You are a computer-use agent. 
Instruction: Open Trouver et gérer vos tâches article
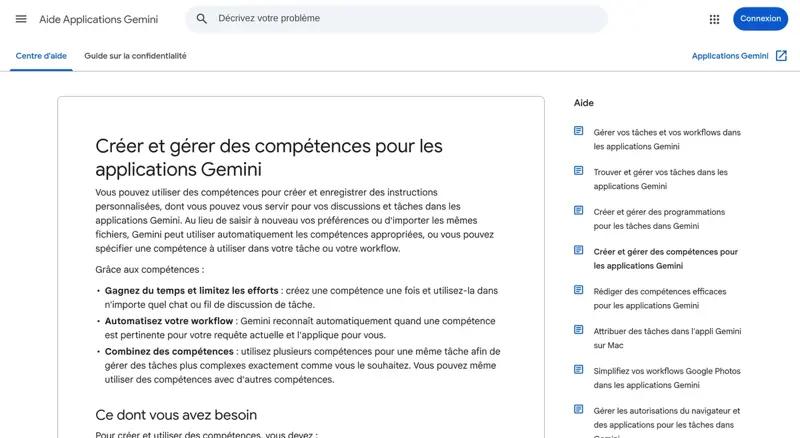tap(660, 179)
